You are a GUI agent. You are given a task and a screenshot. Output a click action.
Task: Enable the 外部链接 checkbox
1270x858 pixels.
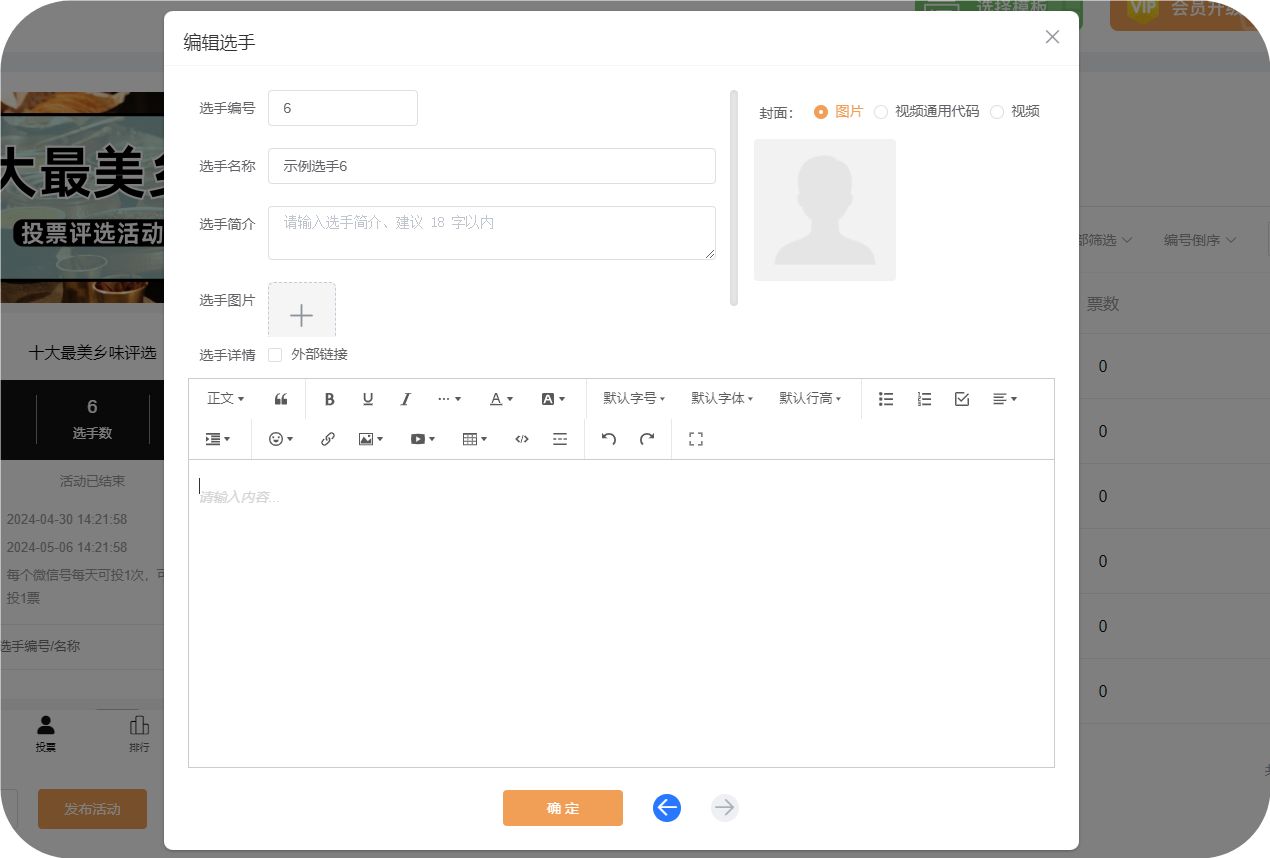(275, 355)
